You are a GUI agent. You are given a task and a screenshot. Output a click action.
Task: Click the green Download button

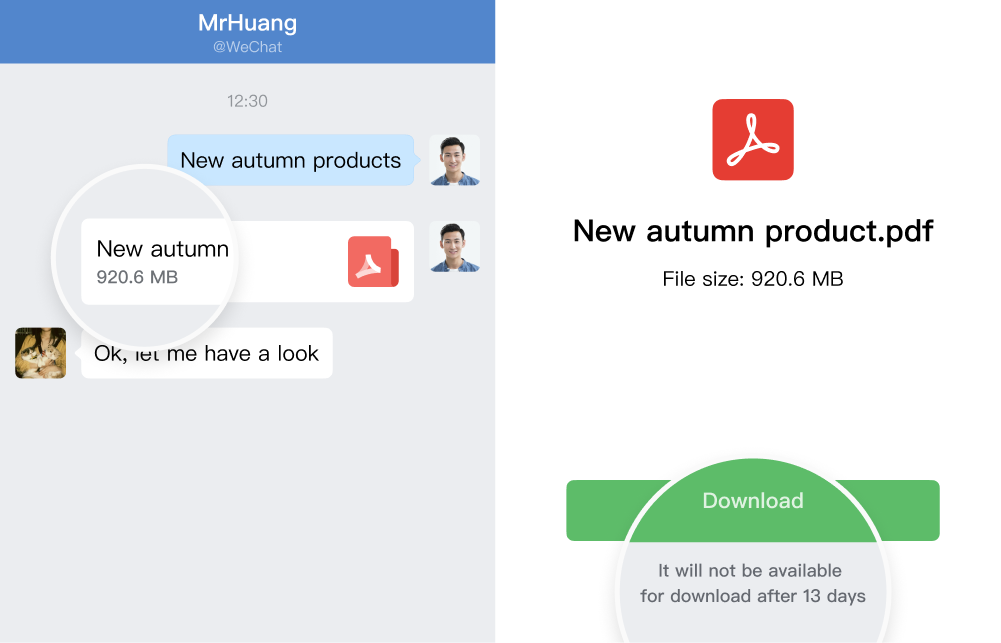click(x=753, y=510)
